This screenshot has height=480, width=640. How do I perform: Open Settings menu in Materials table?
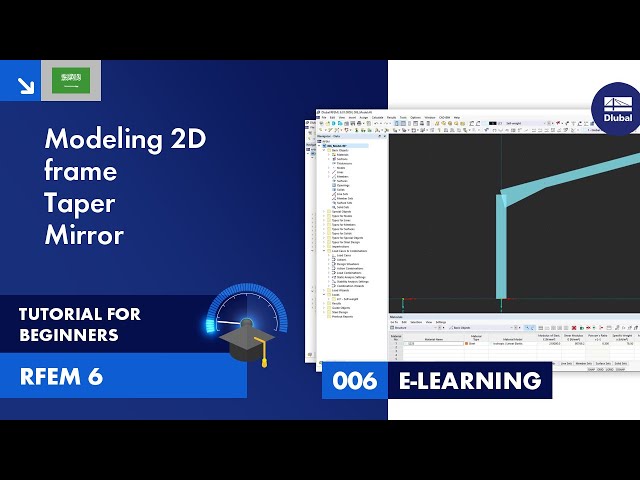pyautogui.click(x=441, y=322)
